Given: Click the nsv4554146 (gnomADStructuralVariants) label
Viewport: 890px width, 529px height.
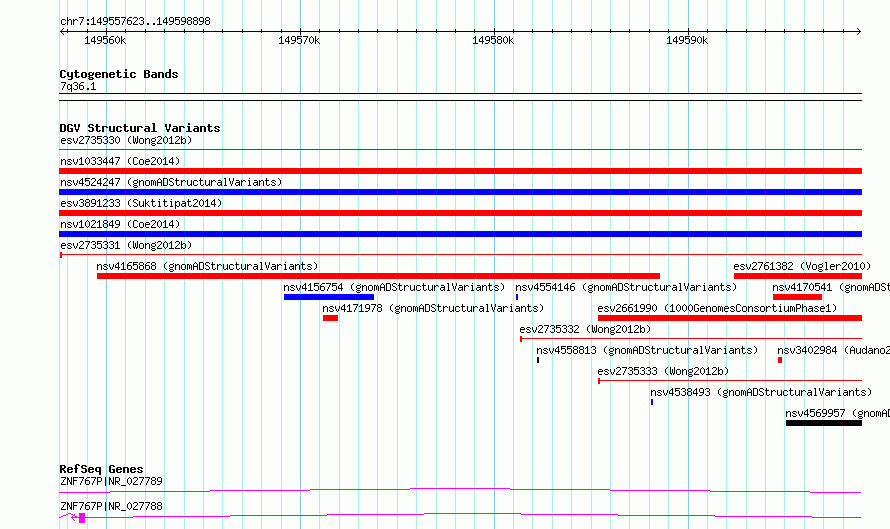Looking at the screenshot, I should click(626, 287).
